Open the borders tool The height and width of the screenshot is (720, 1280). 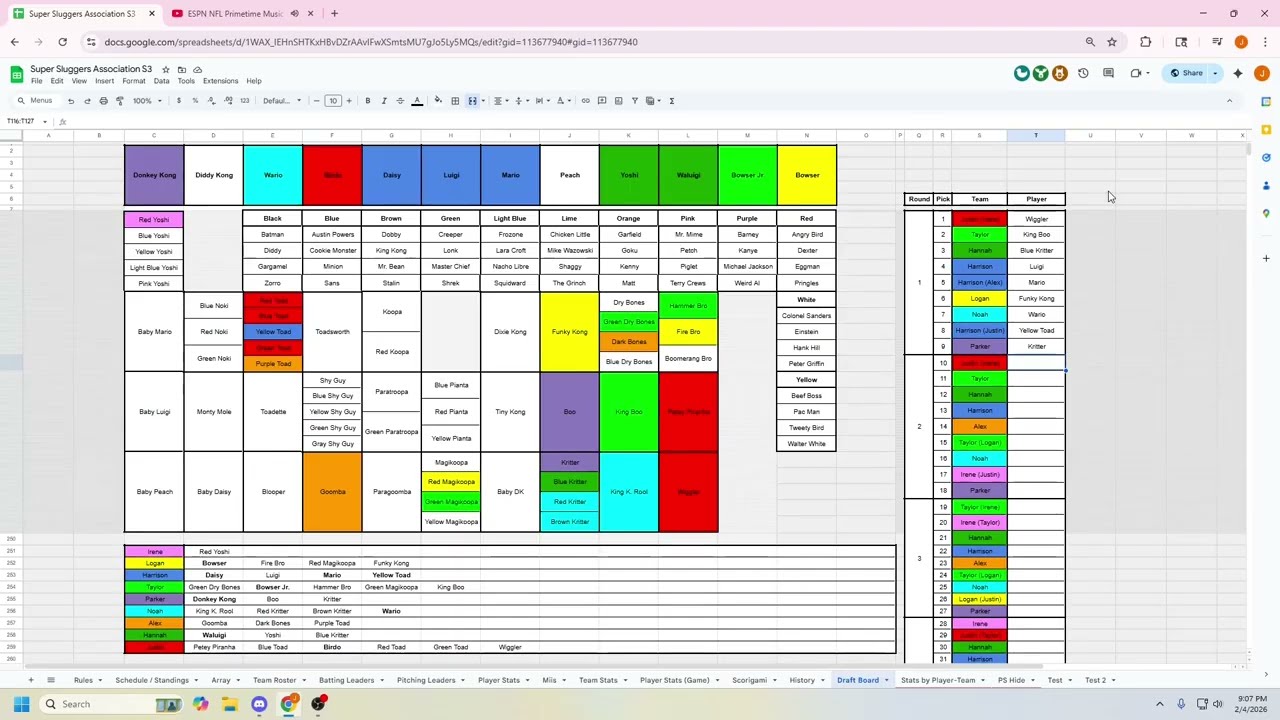click(x=455, y=101)
